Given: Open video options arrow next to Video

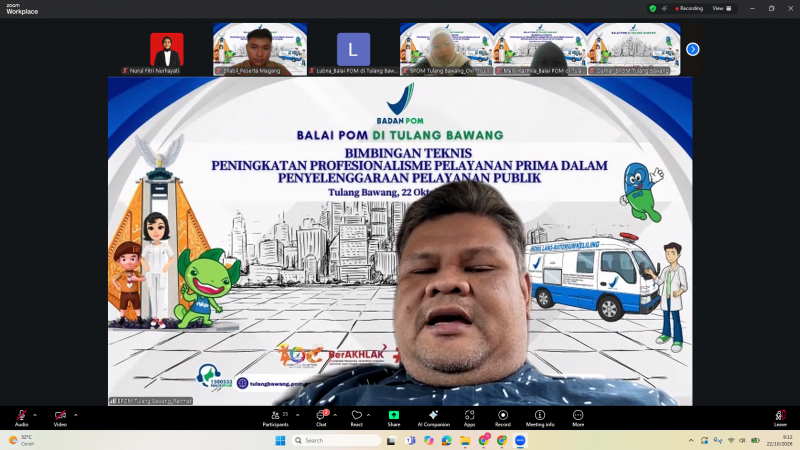Looking at the screenshot, I should 76,415.
